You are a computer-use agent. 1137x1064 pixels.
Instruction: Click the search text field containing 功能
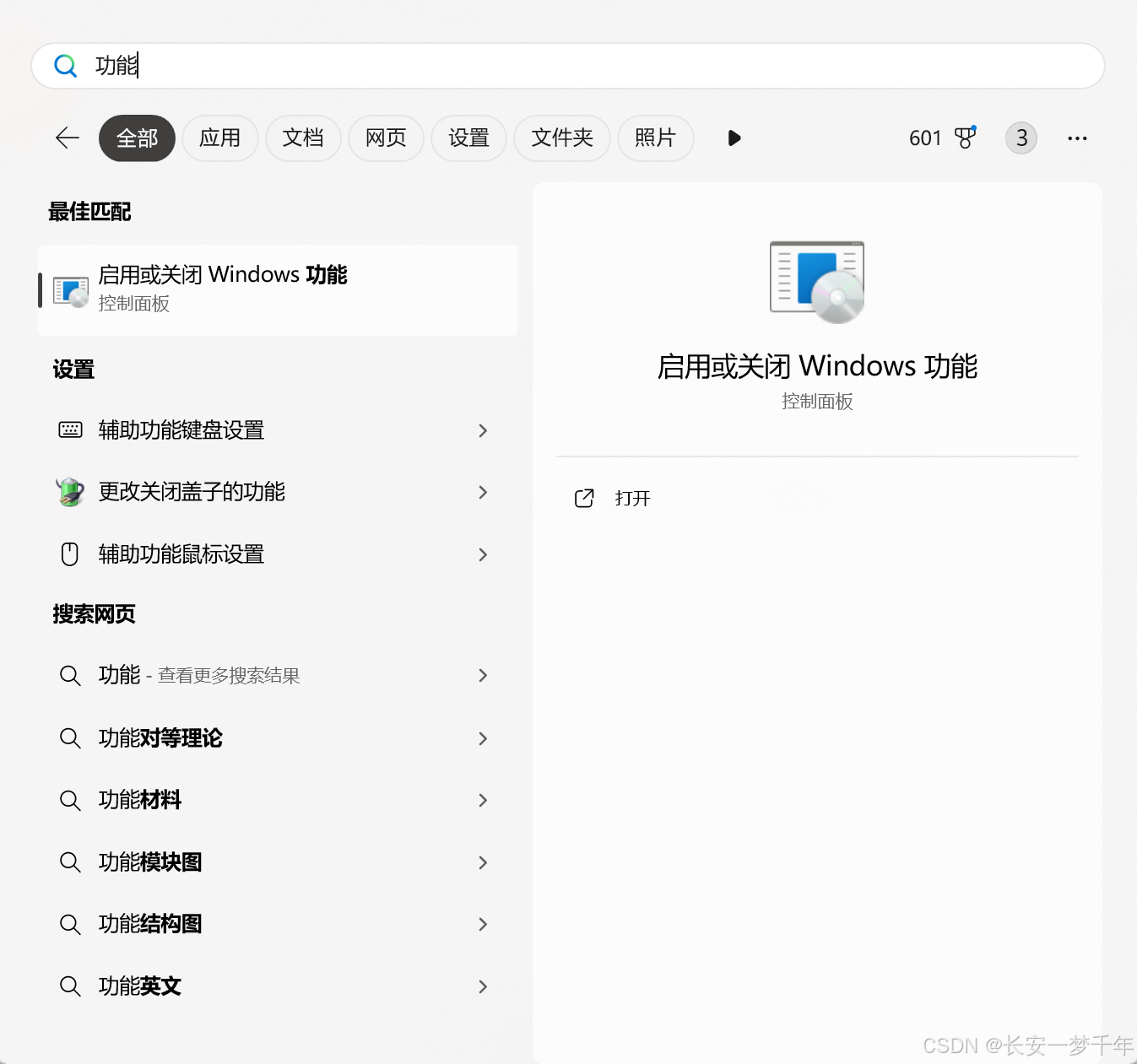(568, 66)
